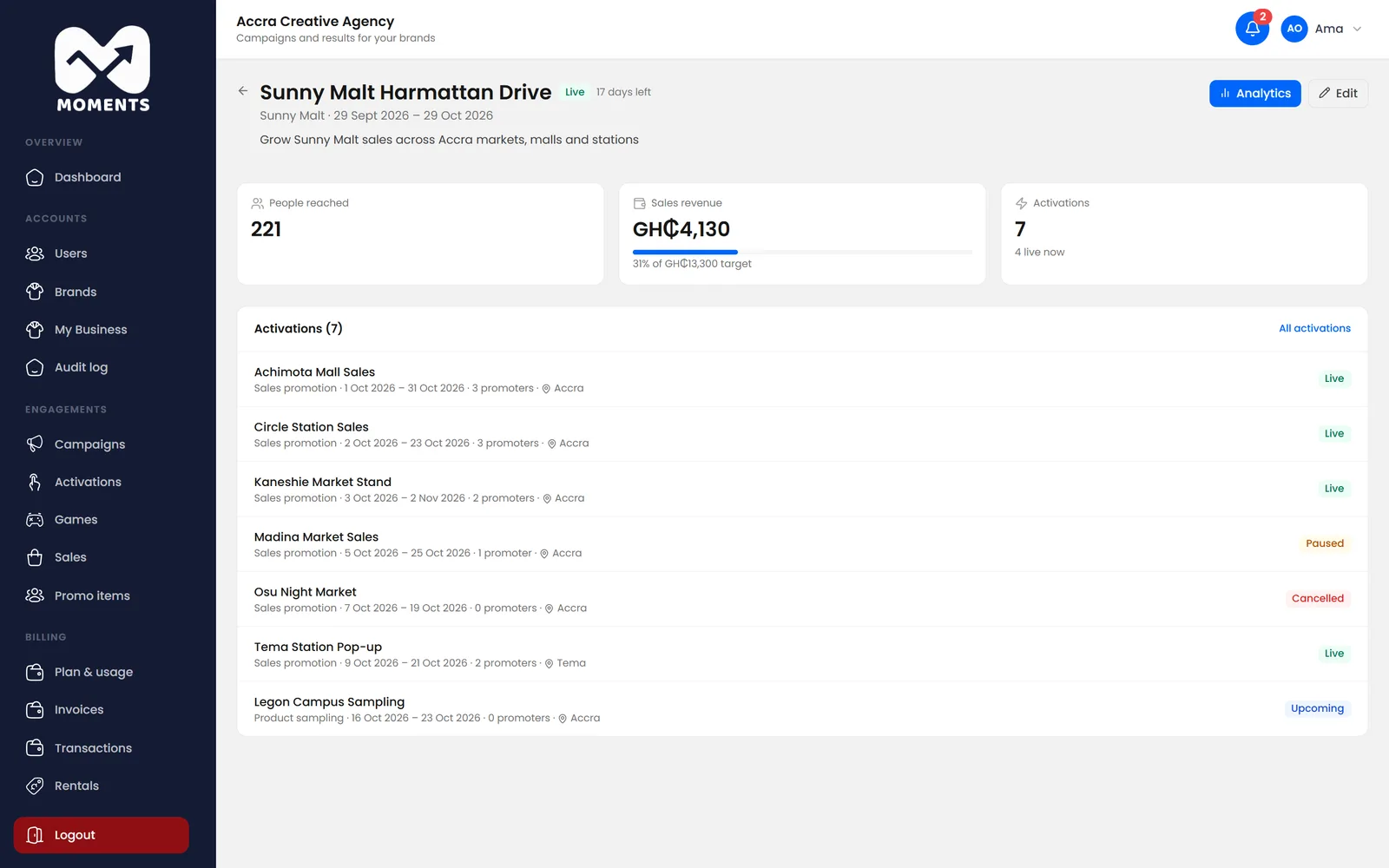Click location pin on Legon Campus Sampling row
1389x868 pixels.
[563, 719]
